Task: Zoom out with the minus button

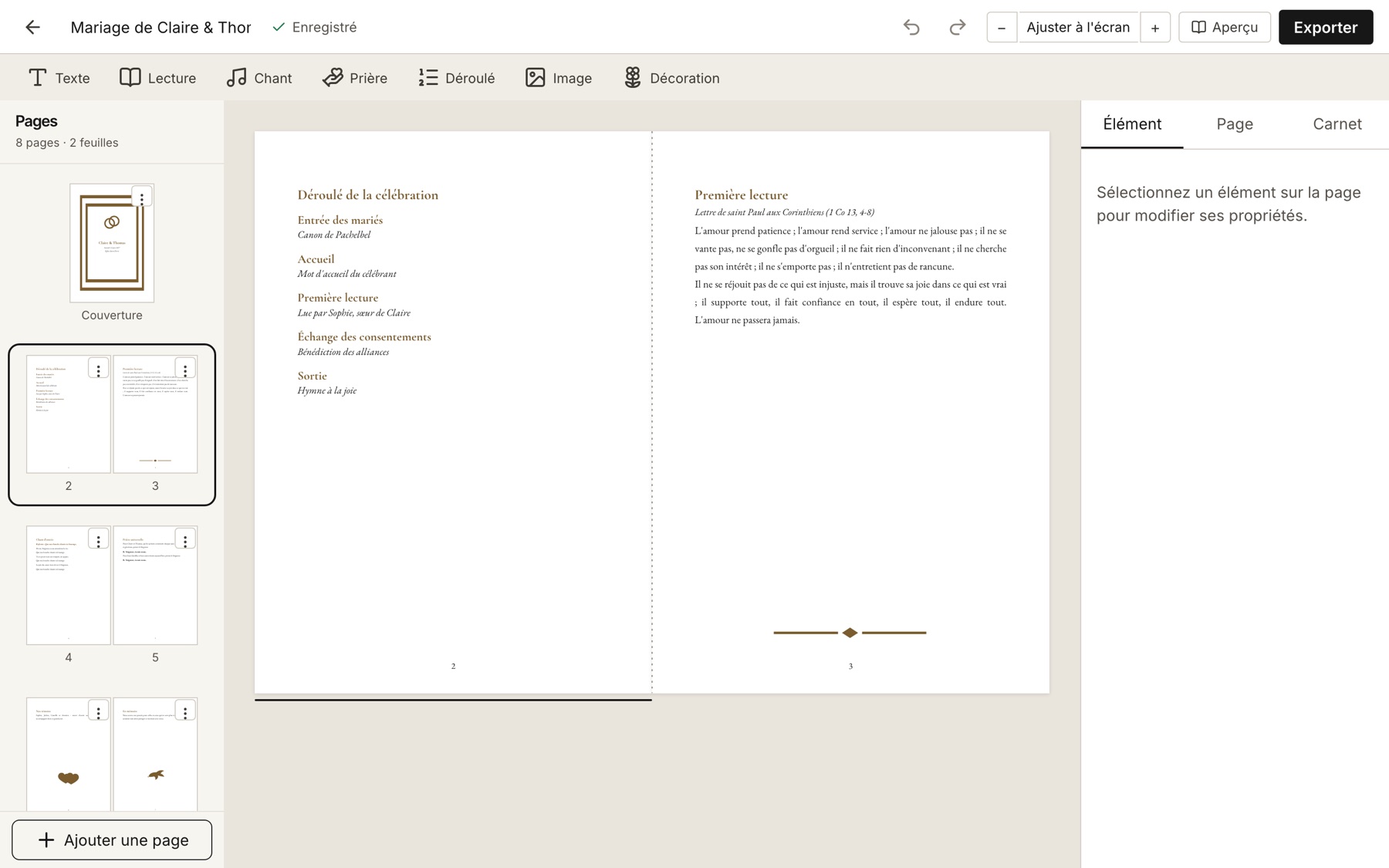Action: coord(1002,27)
